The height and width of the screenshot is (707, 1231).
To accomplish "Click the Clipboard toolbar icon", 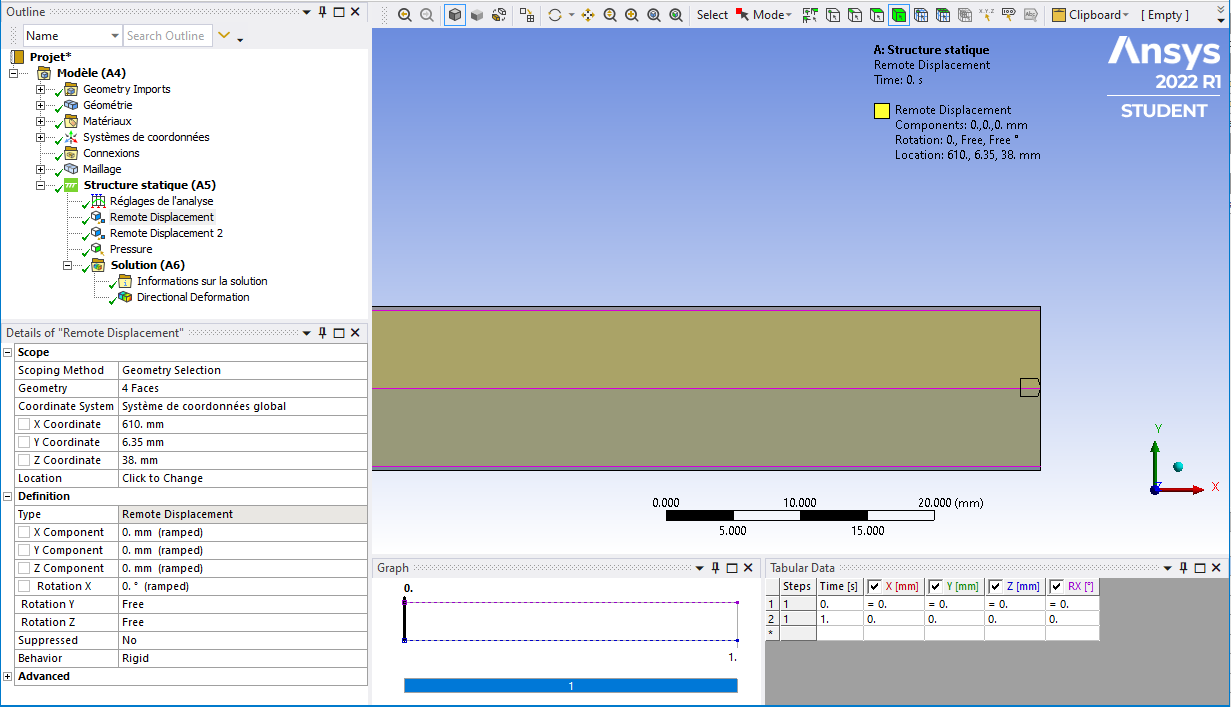I will [1060, 15].
